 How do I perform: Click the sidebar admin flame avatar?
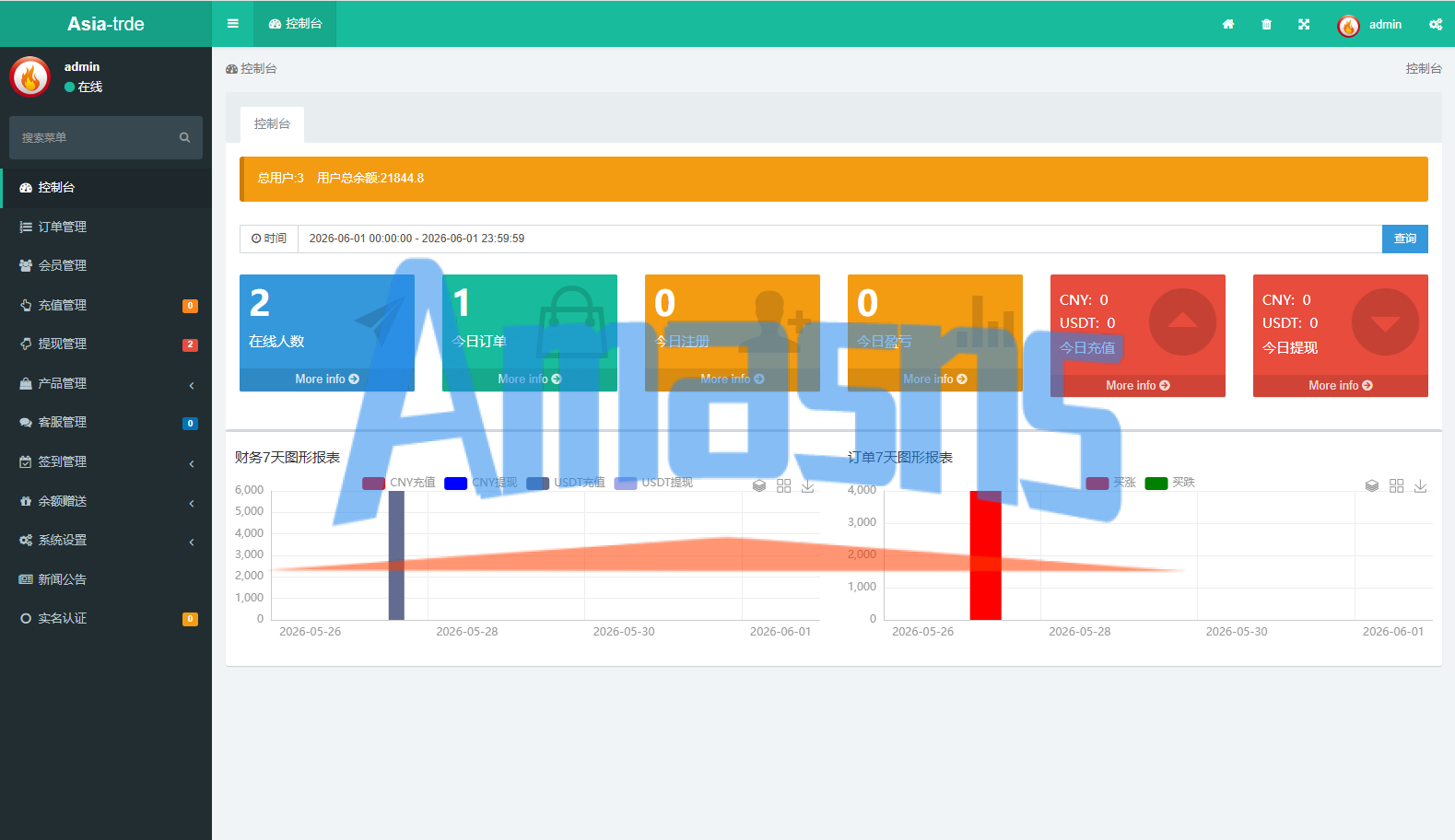30,76
